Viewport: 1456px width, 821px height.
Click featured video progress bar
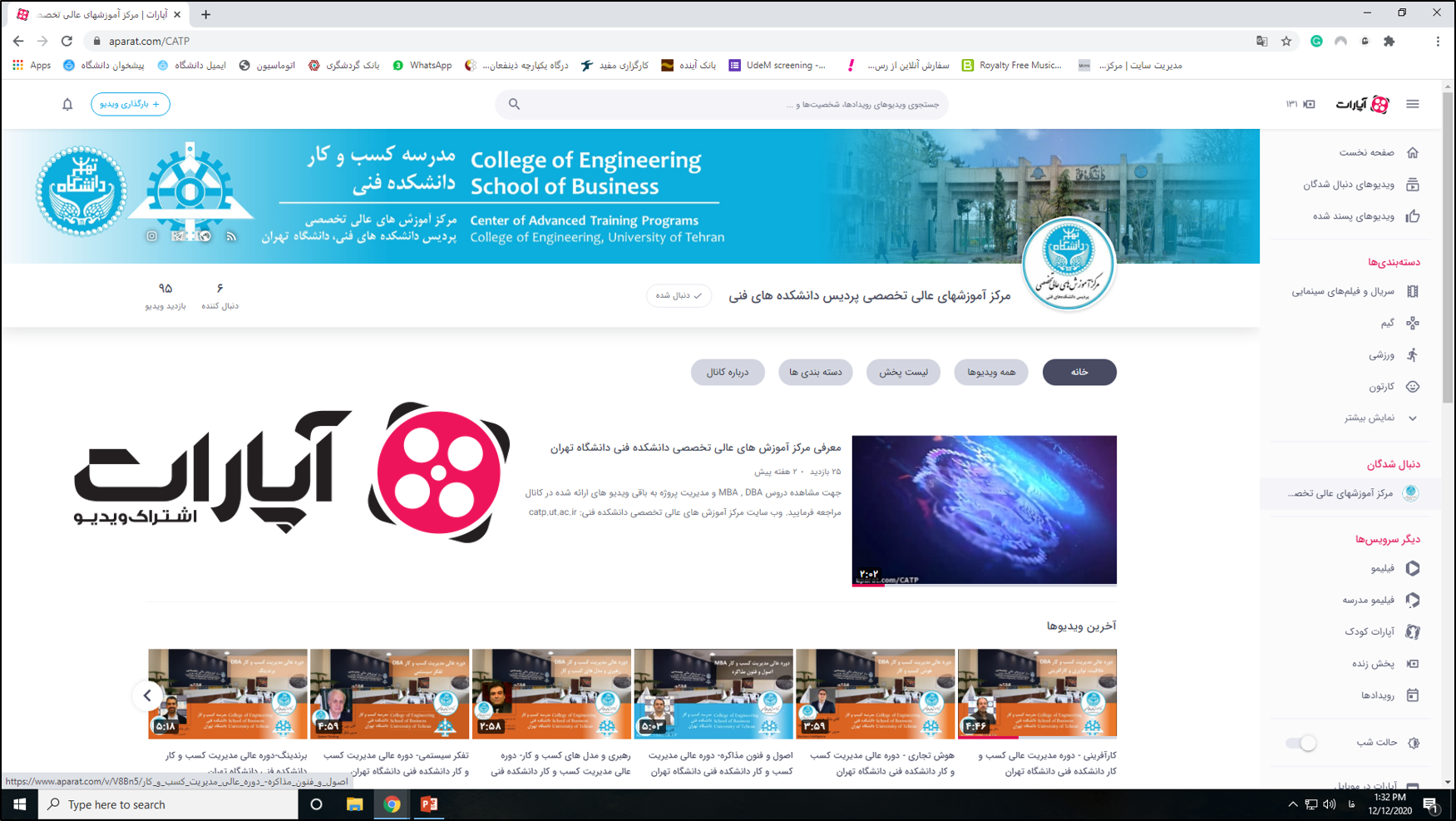point(985,586)
